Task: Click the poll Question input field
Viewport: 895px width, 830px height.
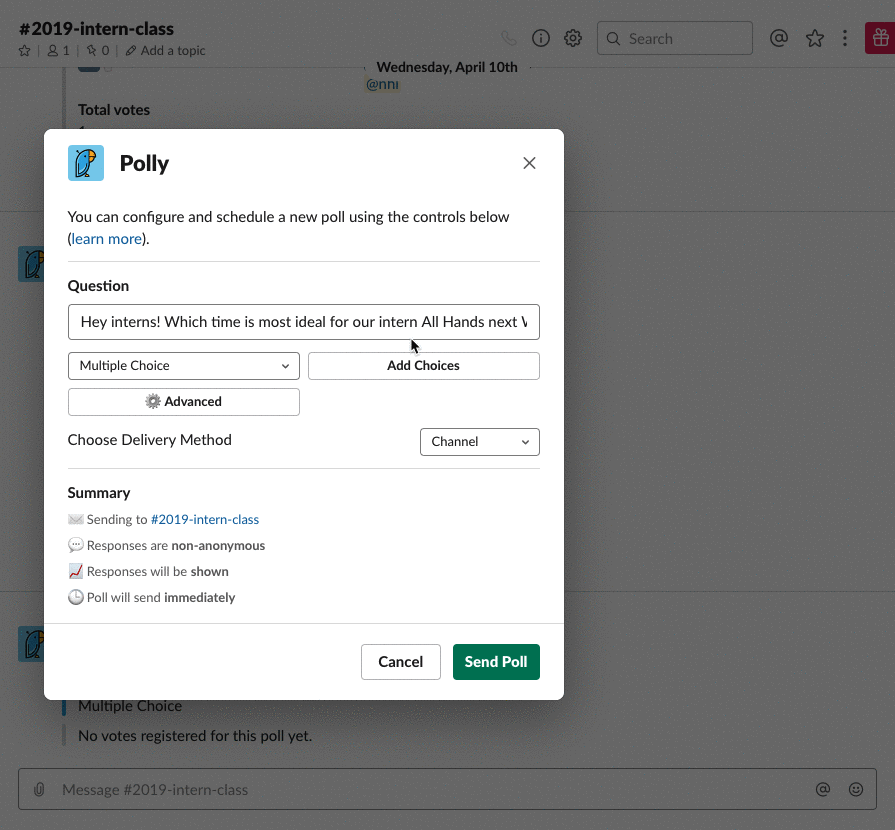Action: [x=303, y=321]
